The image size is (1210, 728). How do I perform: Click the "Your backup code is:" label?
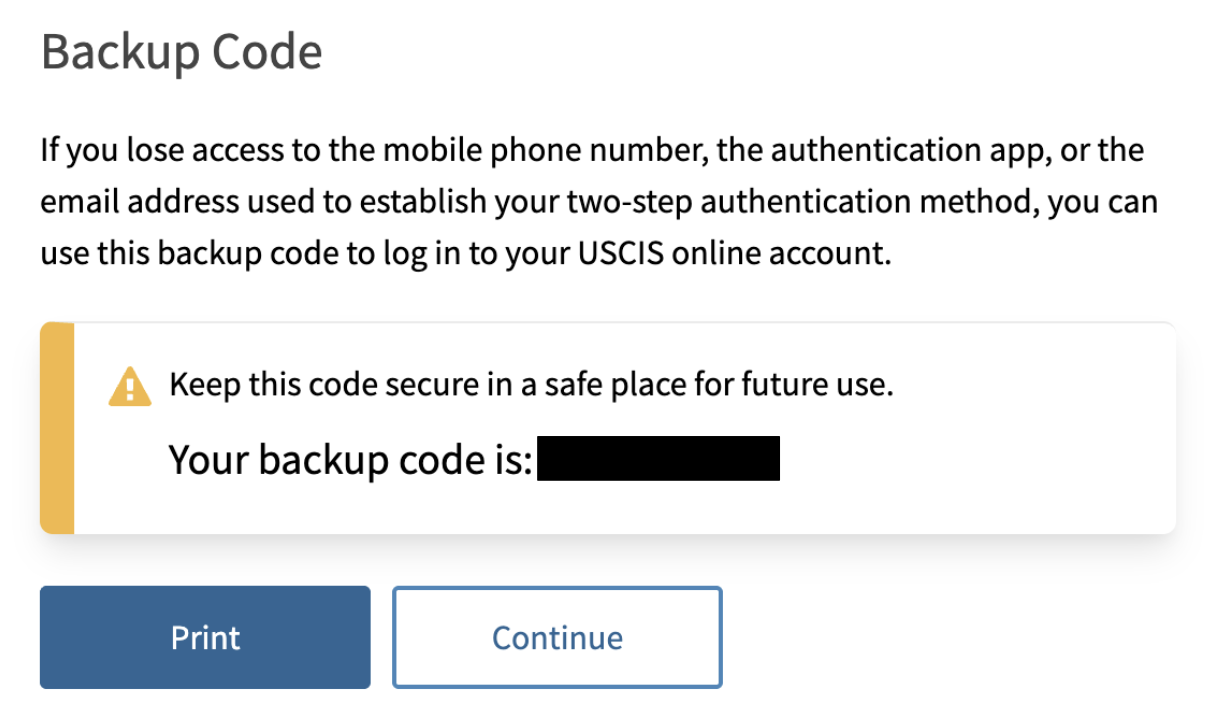coord(350,459)
